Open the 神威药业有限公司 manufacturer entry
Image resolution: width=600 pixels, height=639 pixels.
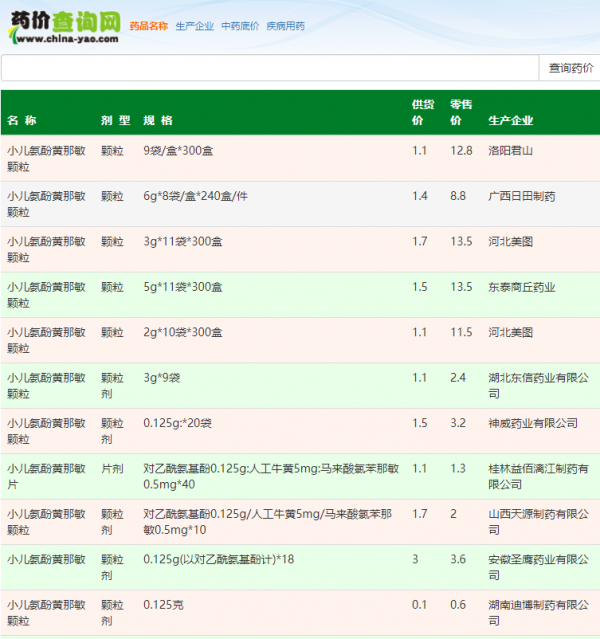pos(532,423)
